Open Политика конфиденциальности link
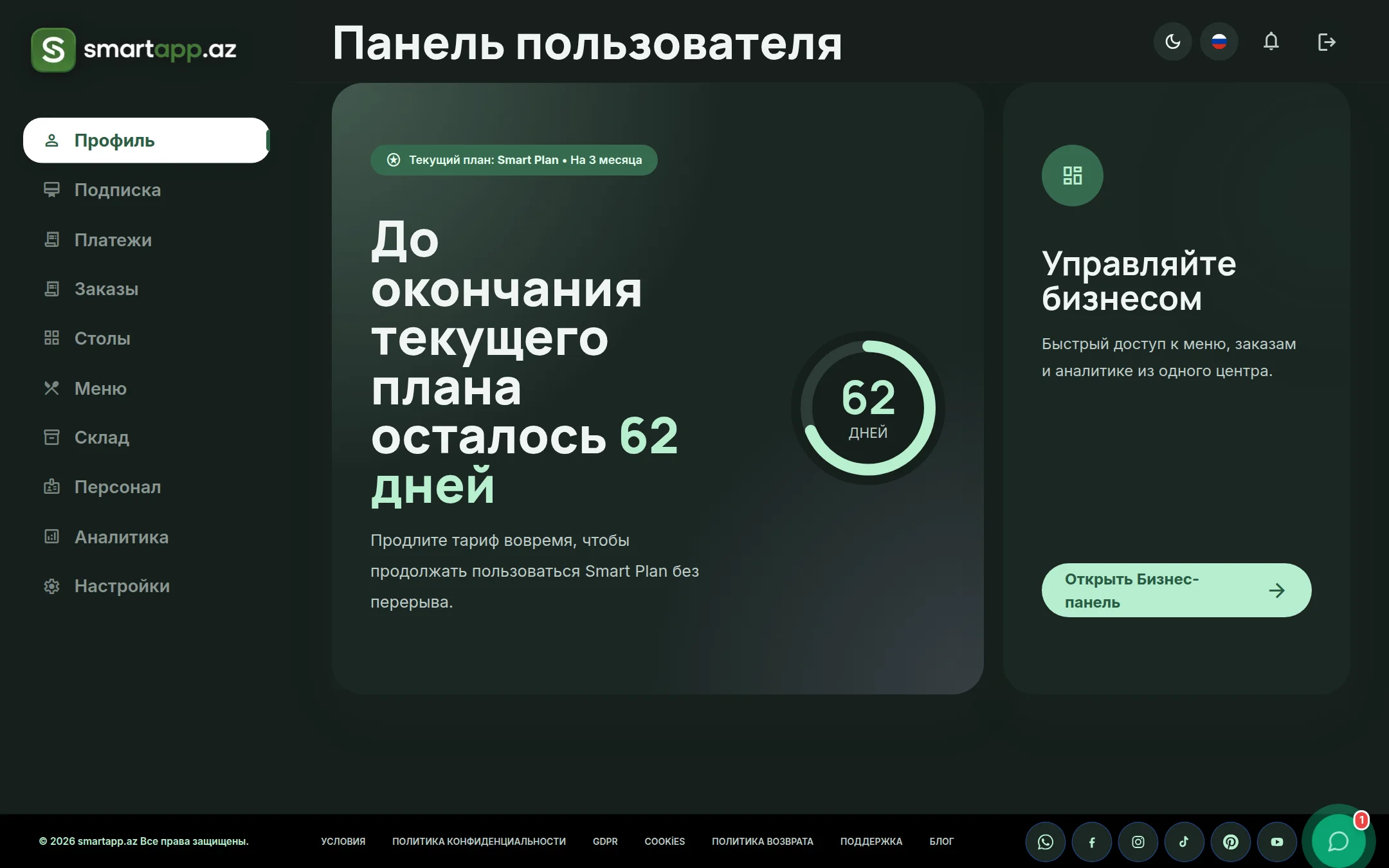This screenshot has height=868, width=1389. [479, 841]
